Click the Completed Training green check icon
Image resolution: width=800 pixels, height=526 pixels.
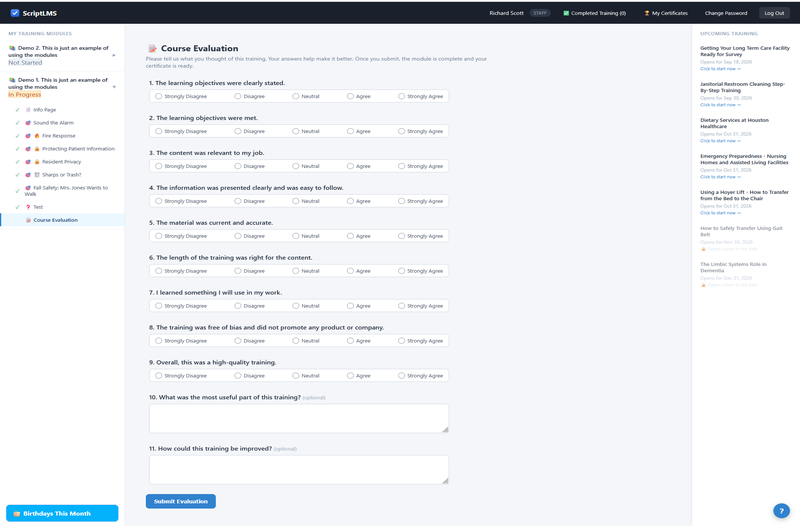566,13
